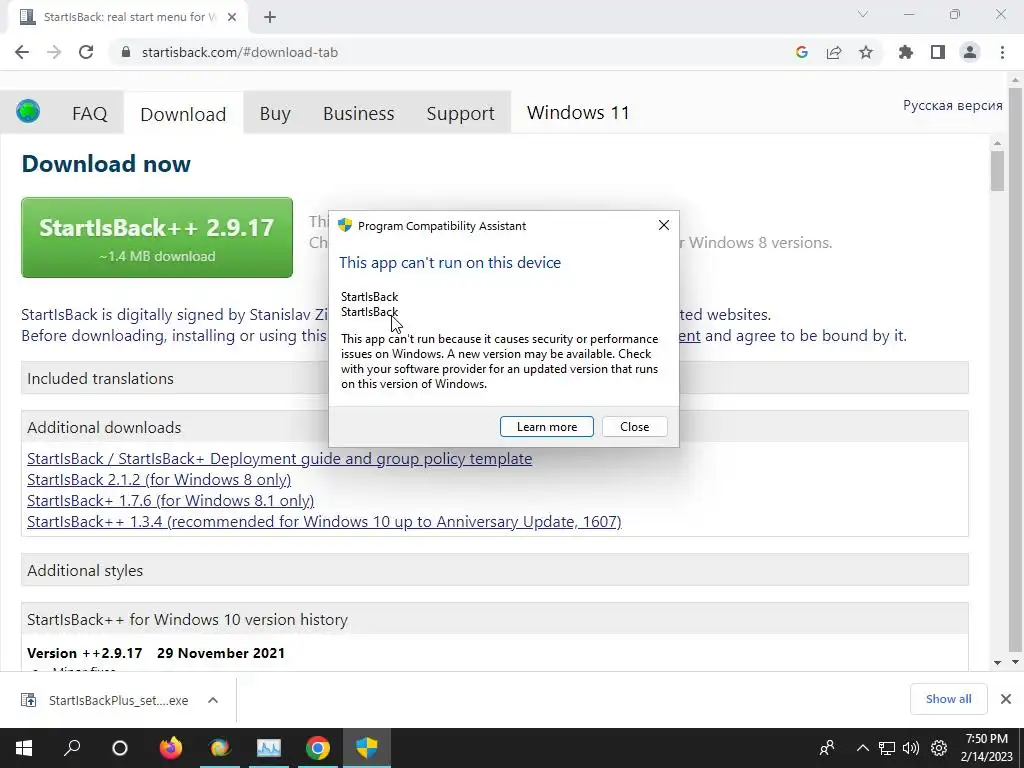Open the Support tab
Screen dimensions: 1024x768
coord(460,114)
